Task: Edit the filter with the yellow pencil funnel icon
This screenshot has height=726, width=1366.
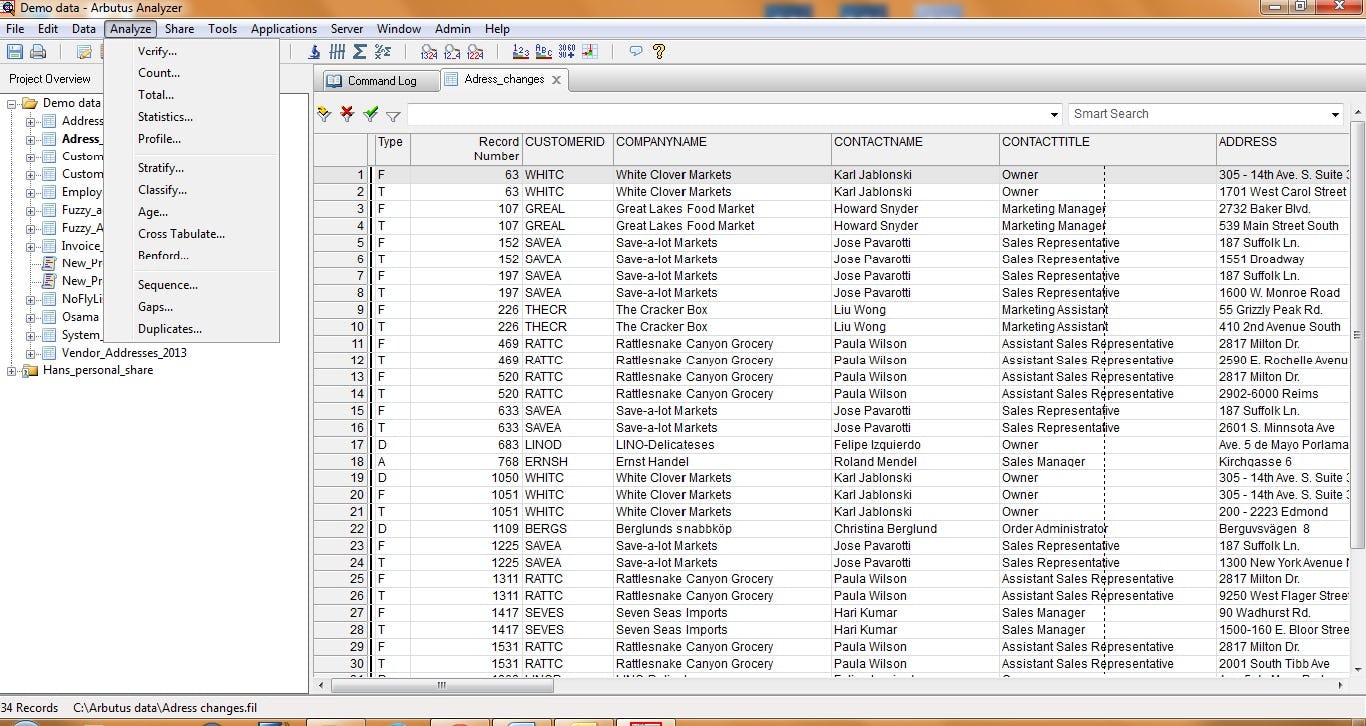Action: [x=322, y=113]
